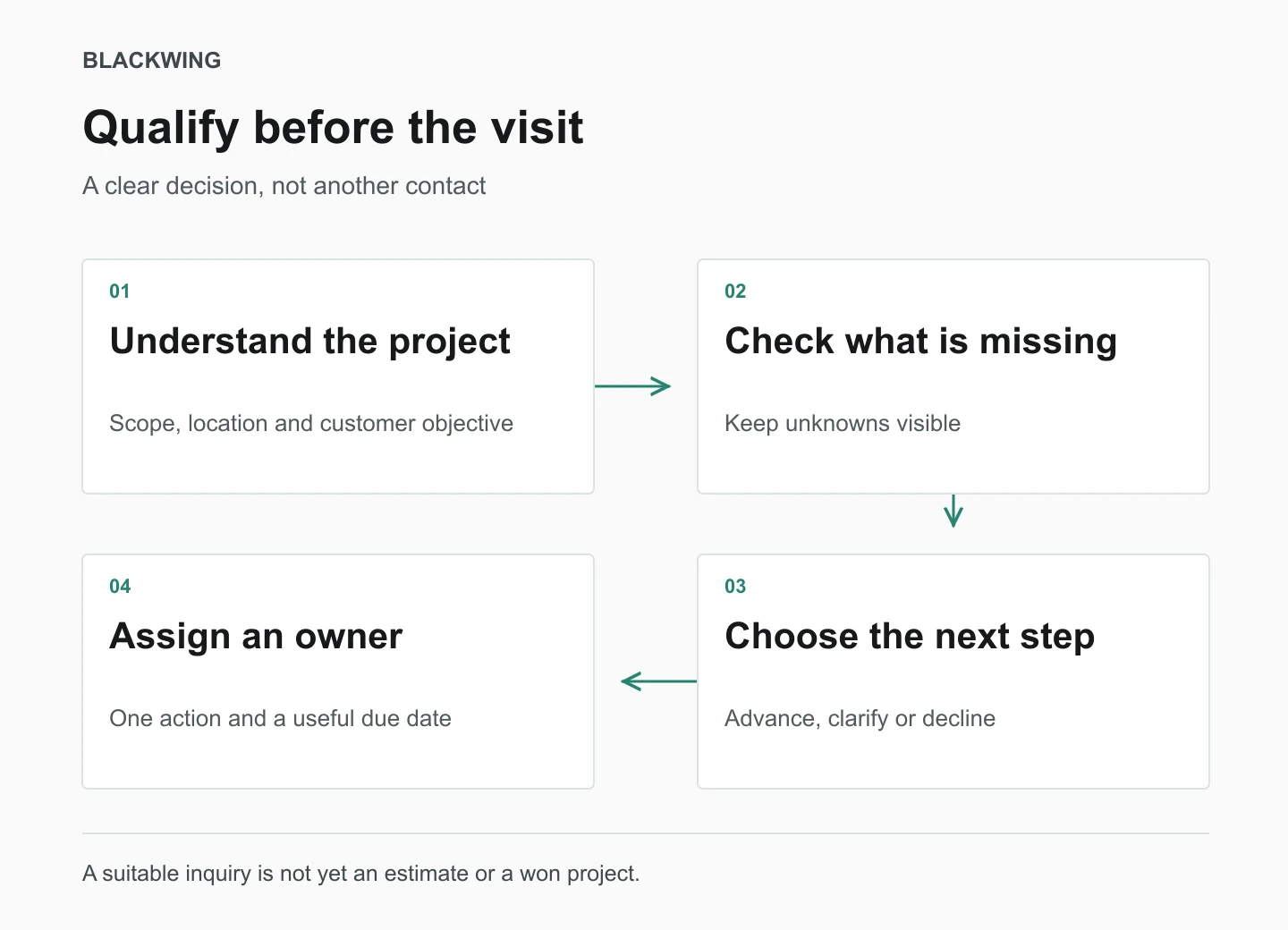Click 'One action and a useful due date'
This screenshot has width=1288, height=930.
pyautogui.click(x=280, y=718)
